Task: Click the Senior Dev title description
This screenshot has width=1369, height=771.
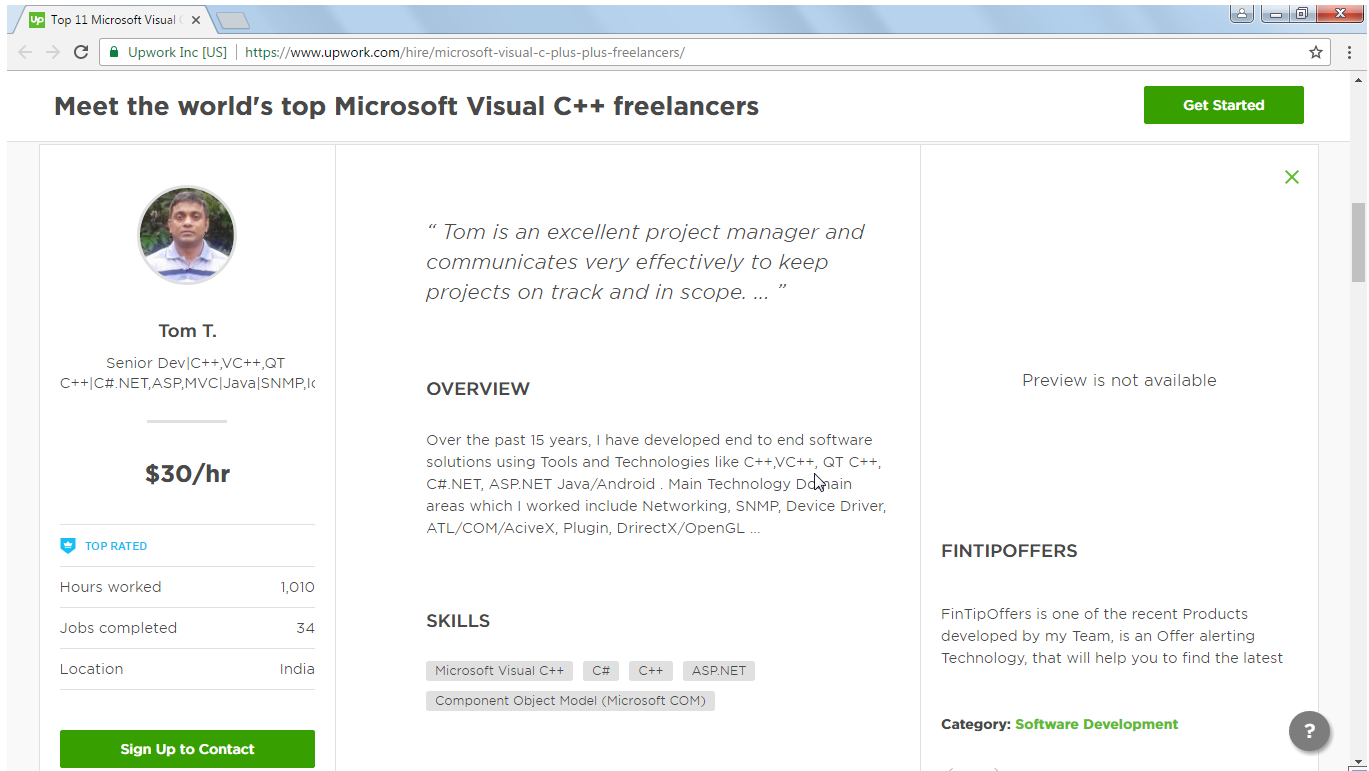Action: (x=187, y=373)
